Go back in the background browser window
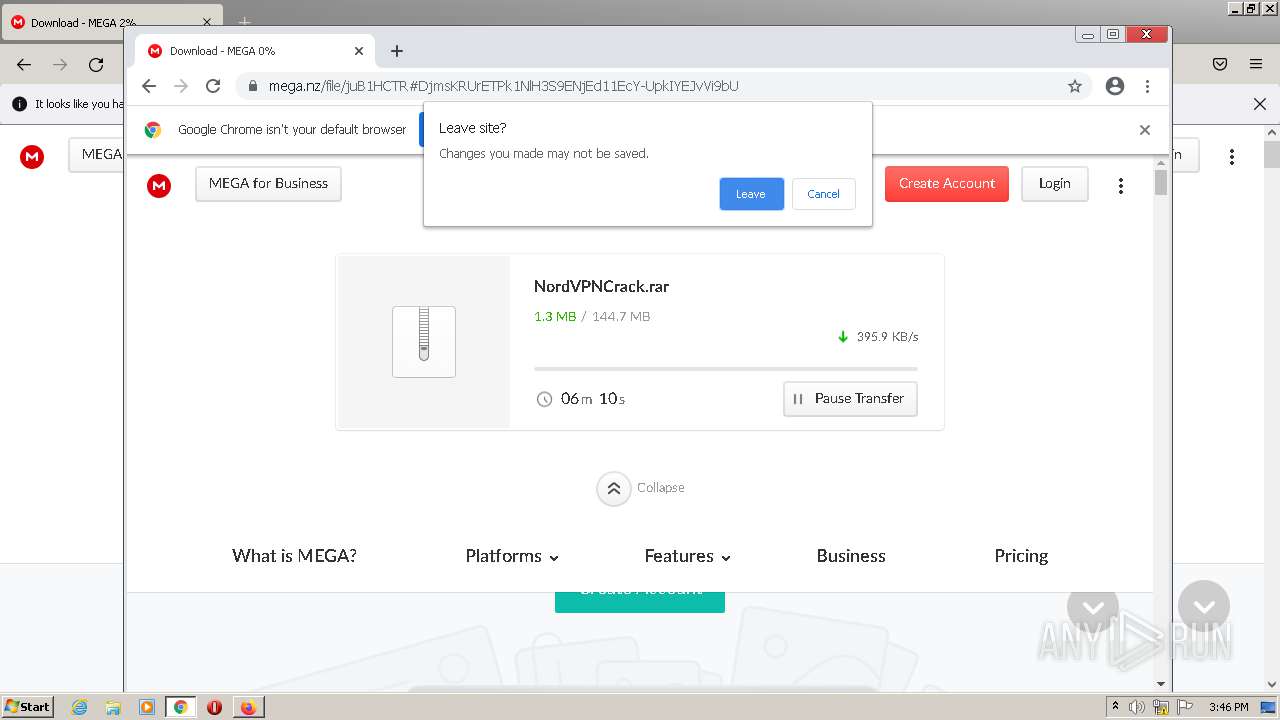 [24, 64]
